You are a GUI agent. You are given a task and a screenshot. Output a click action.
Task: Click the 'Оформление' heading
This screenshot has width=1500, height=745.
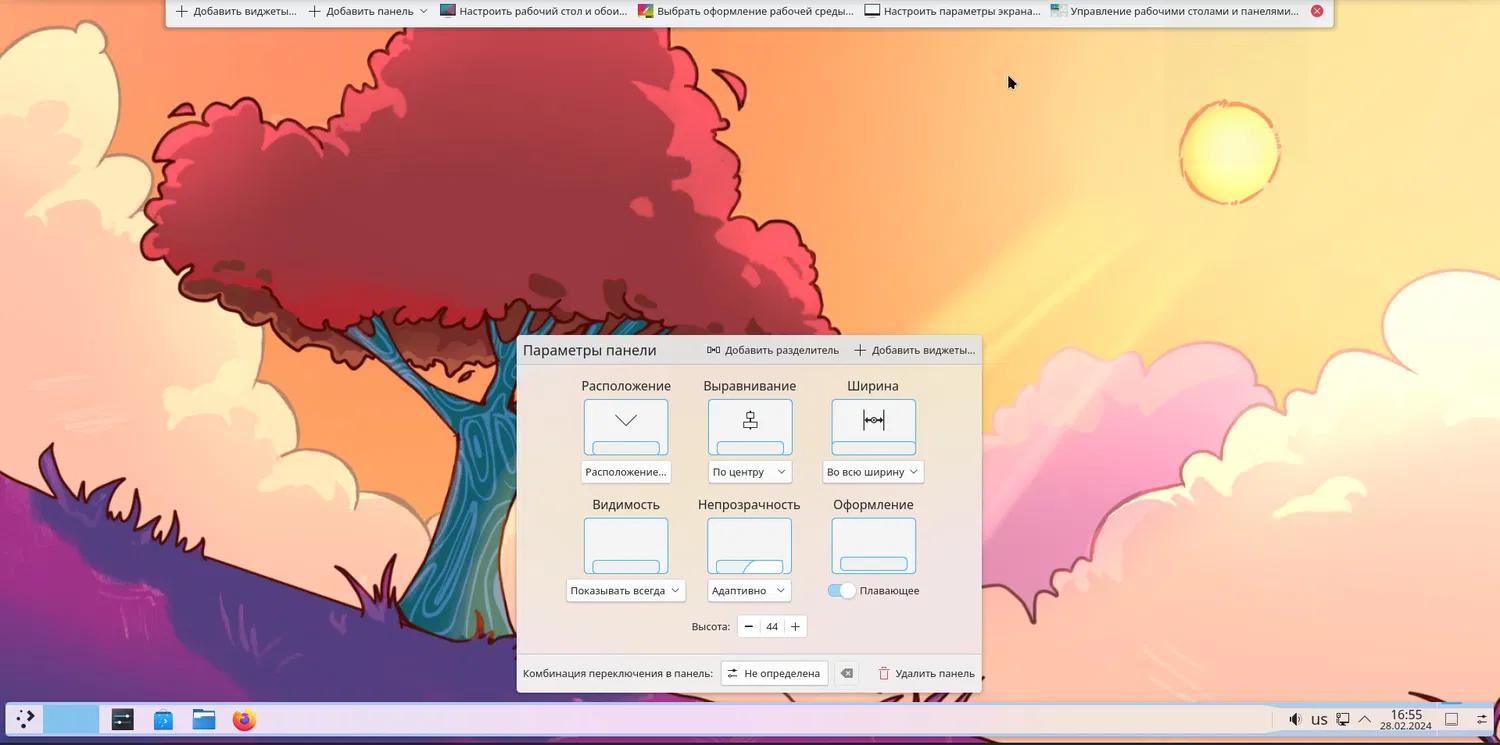(873, 505)
